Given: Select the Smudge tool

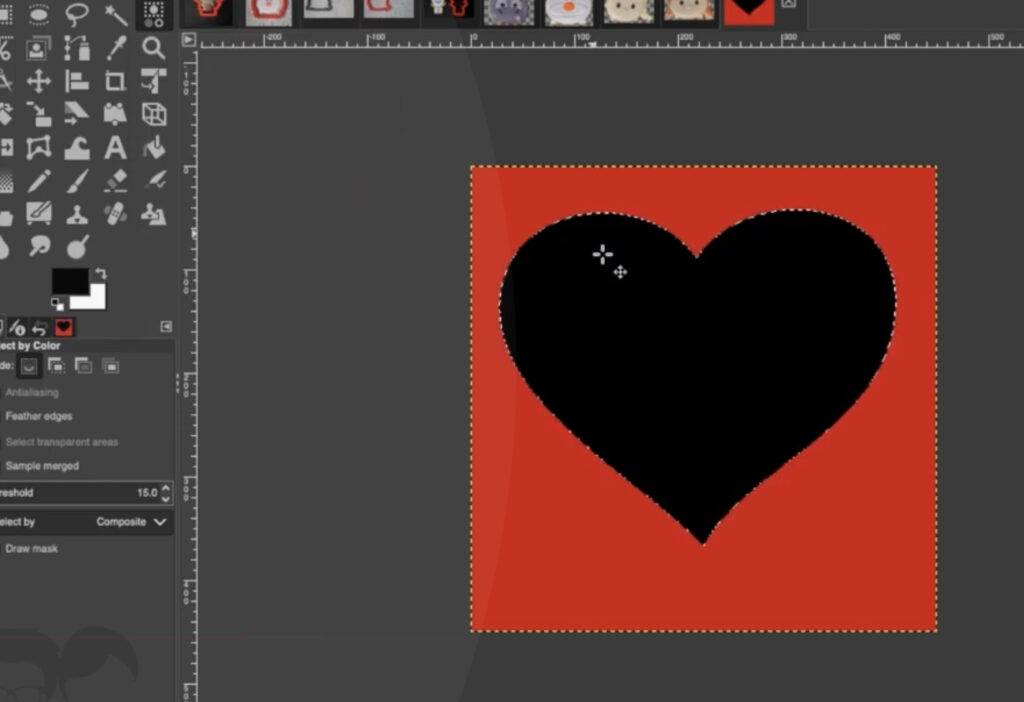Looking at the screenshot, I should tap(39, 247).
